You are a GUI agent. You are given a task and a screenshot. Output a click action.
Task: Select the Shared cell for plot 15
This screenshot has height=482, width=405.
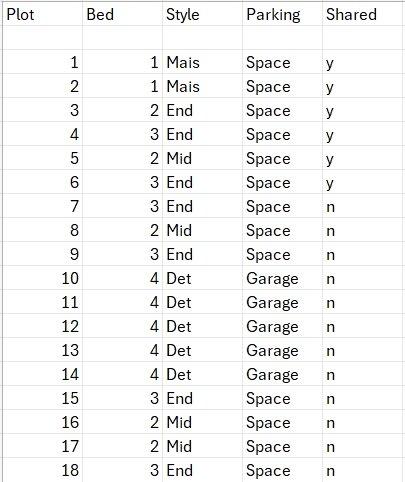point(363,398)
